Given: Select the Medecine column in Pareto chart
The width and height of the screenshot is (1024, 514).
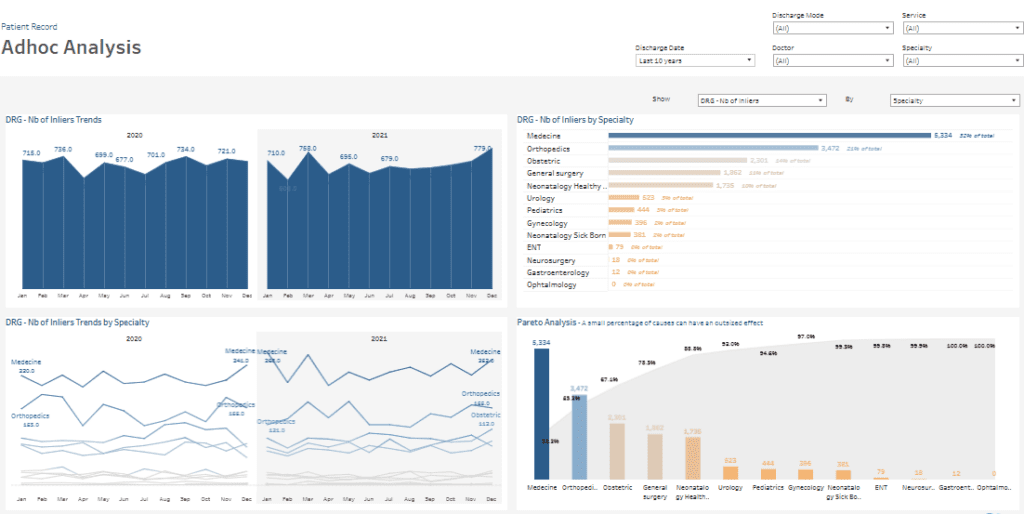Looking at the screenshot, I should coord(541,413).
